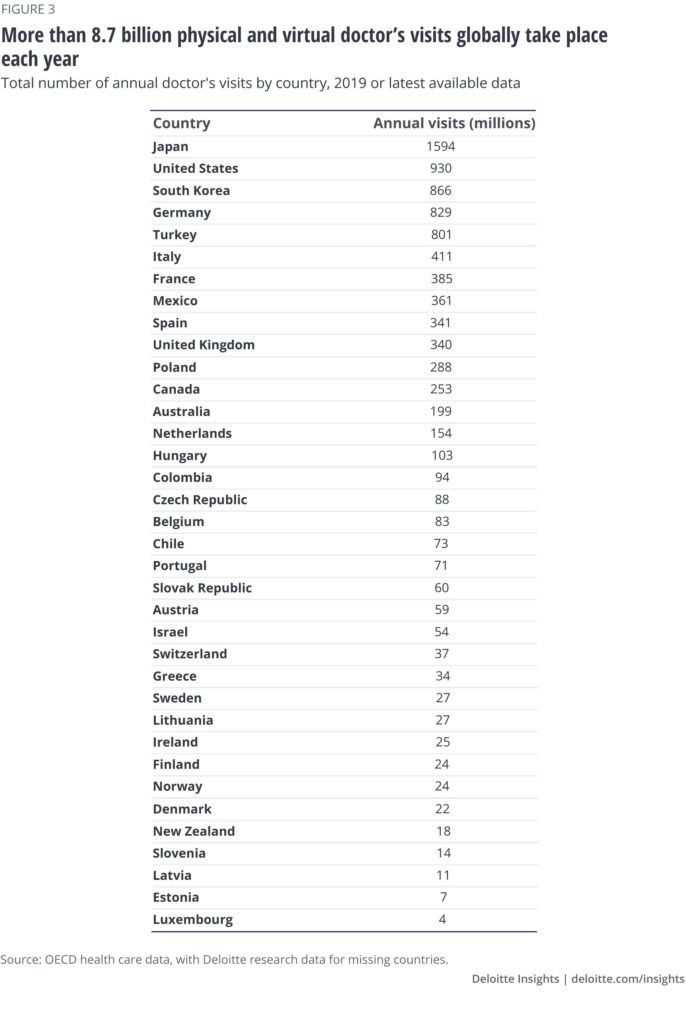Click the Country column header
Viewport: 686px width, 1024px height.
(182, 123)
